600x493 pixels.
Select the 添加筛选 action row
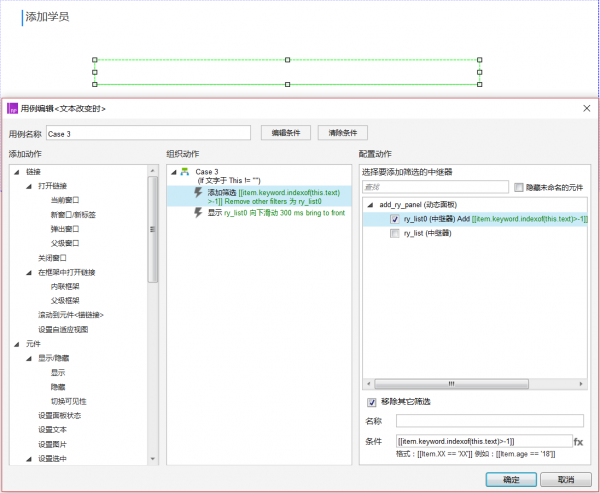[259, 196]
